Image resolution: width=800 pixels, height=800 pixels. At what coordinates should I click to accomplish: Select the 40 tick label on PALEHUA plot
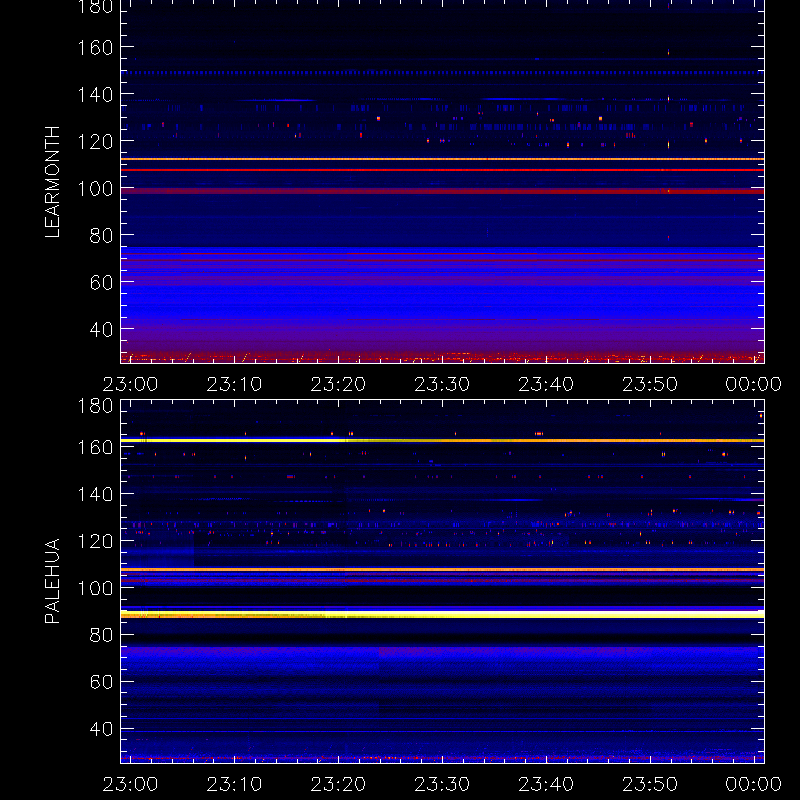tap(101, 729)
